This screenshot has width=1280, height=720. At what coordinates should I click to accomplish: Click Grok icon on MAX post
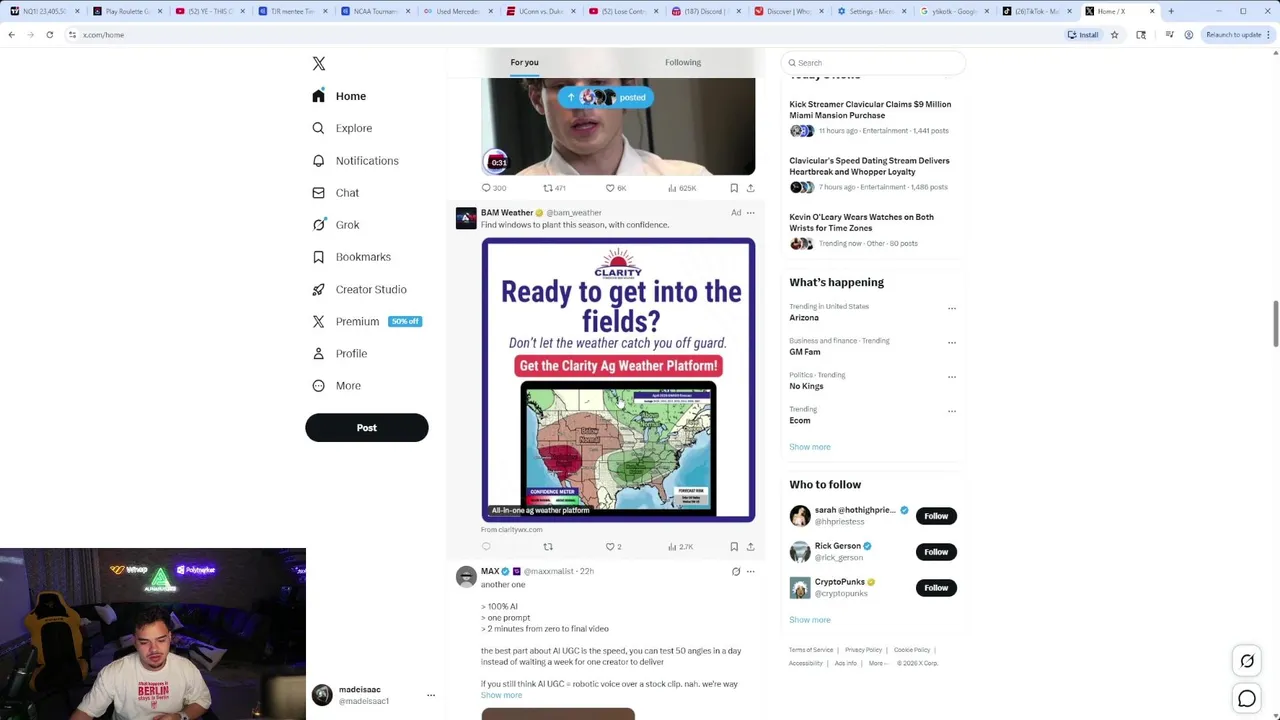coord(736,572)
